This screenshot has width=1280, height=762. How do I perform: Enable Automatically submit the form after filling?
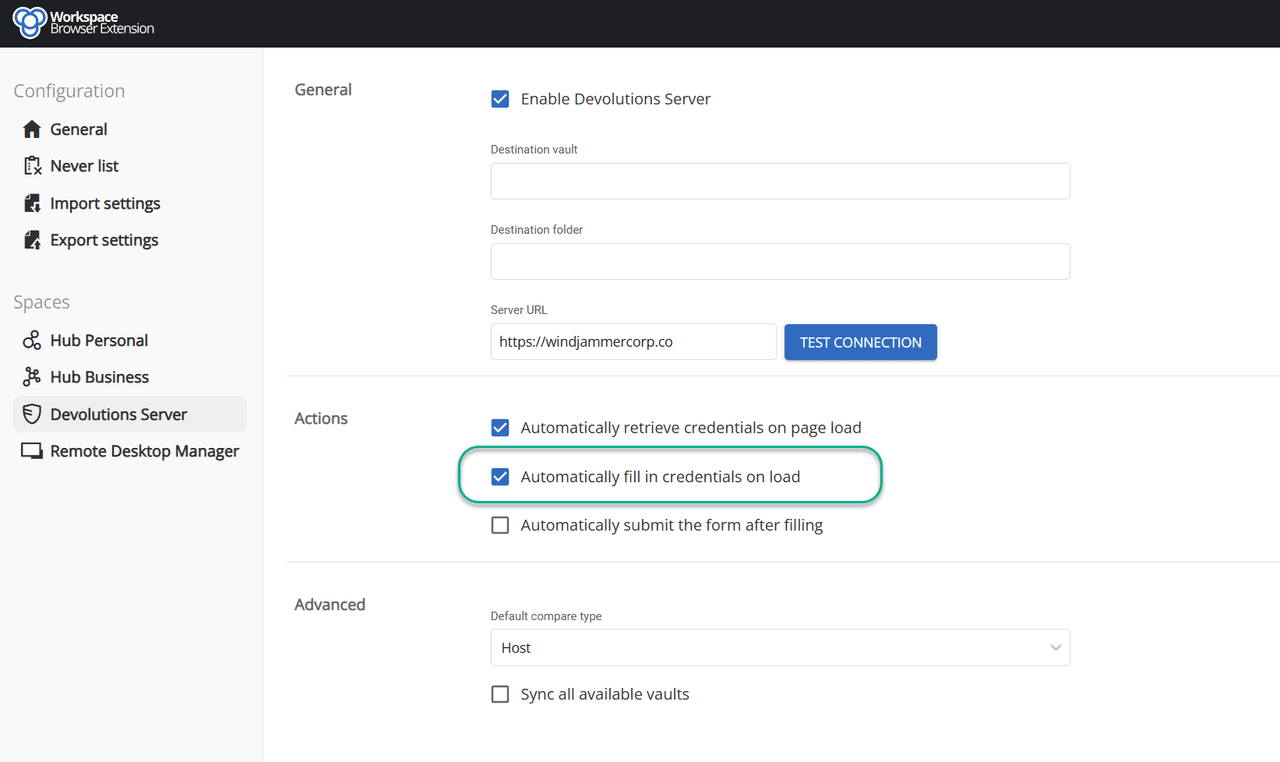(x=500, y=525)
